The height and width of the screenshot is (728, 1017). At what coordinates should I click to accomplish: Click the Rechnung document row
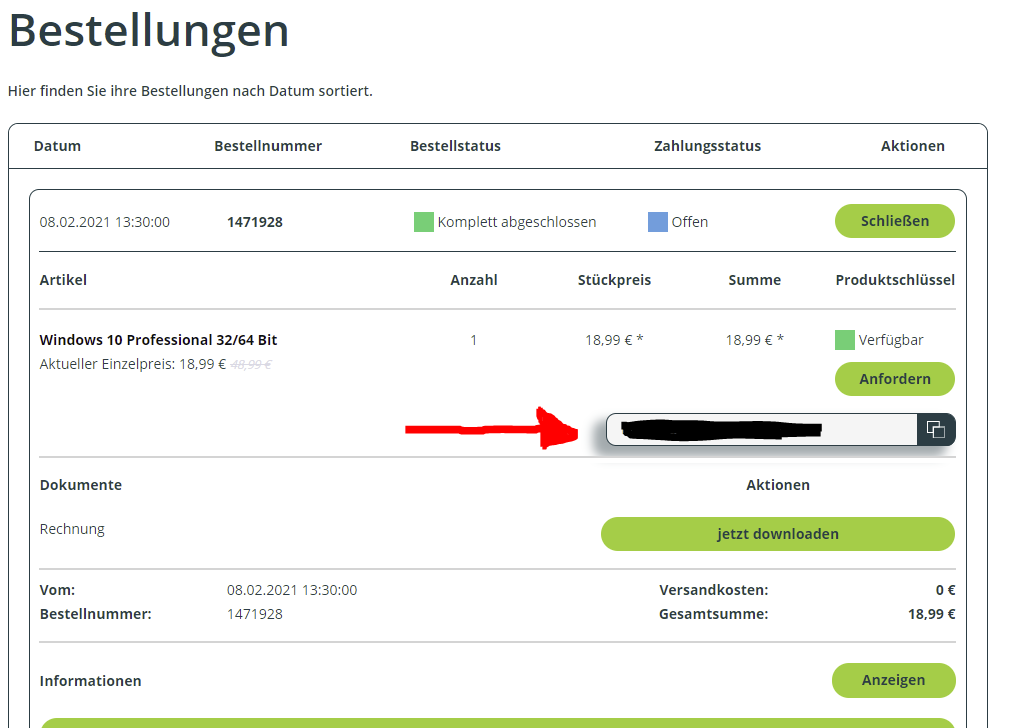pos(72,529)
